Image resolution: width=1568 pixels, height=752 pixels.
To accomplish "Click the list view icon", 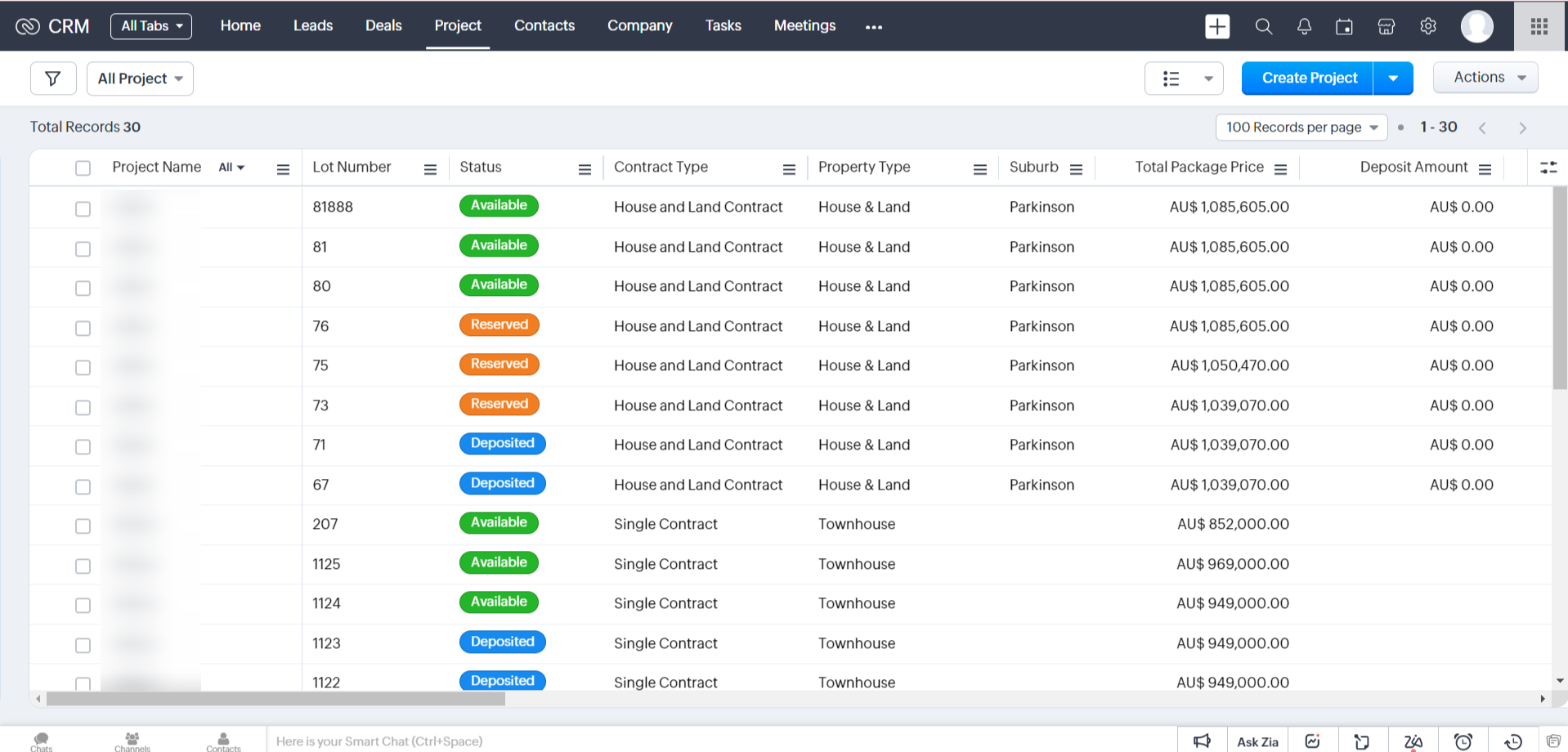I will (x=1171, y=78).
